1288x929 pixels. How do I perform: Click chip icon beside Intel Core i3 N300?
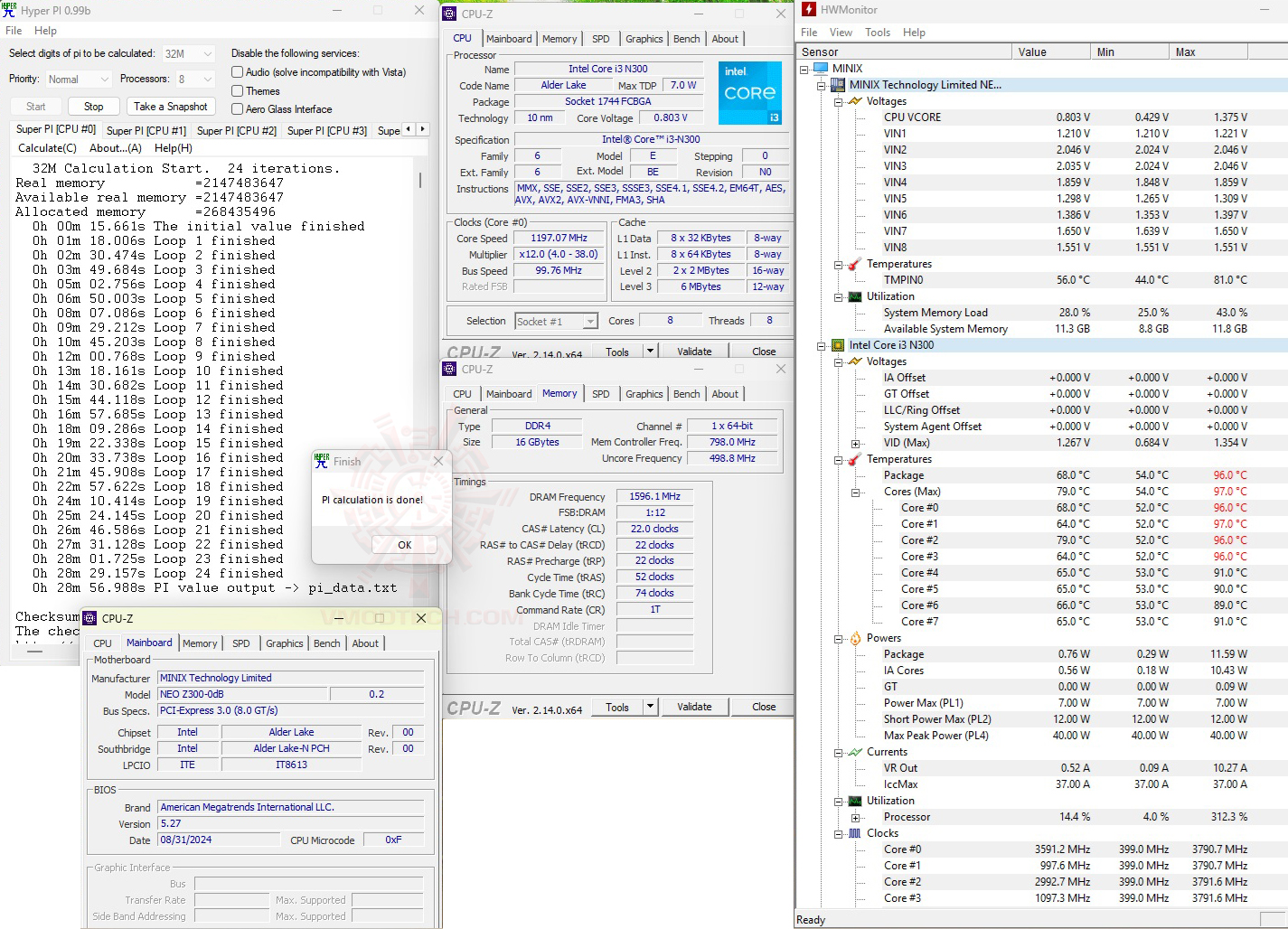[838, 345]
